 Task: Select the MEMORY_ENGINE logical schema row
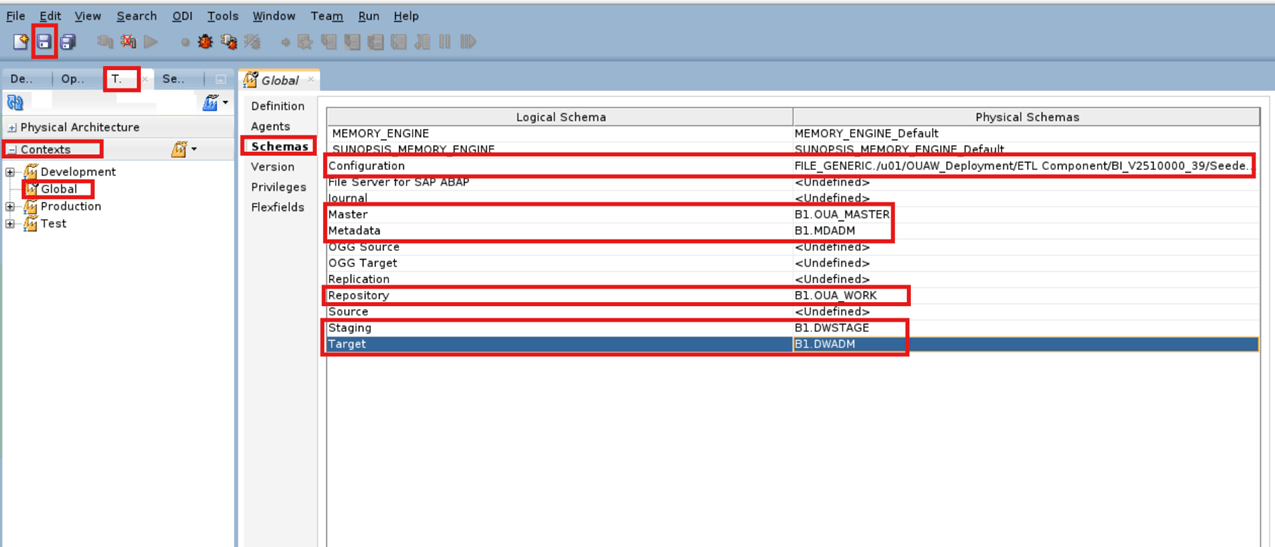[560, 134]
